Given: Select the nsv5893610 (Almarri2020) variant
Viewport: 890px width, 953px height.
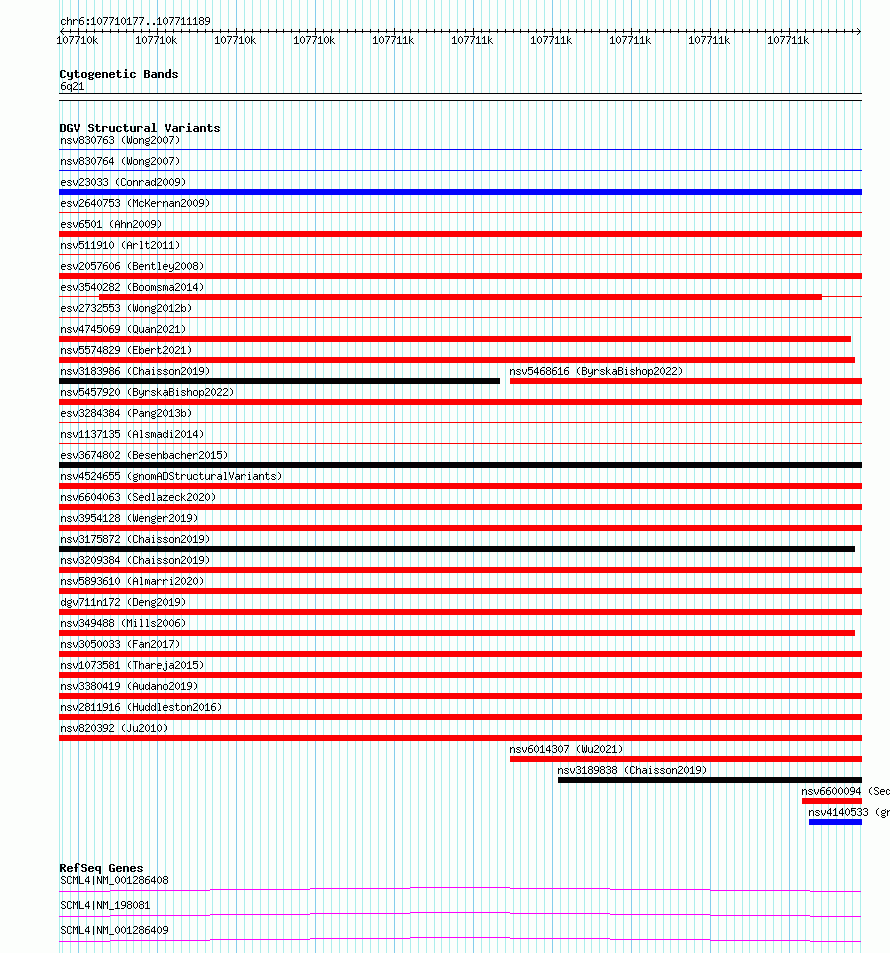Looking at the screenshot, I should [132, 582].
